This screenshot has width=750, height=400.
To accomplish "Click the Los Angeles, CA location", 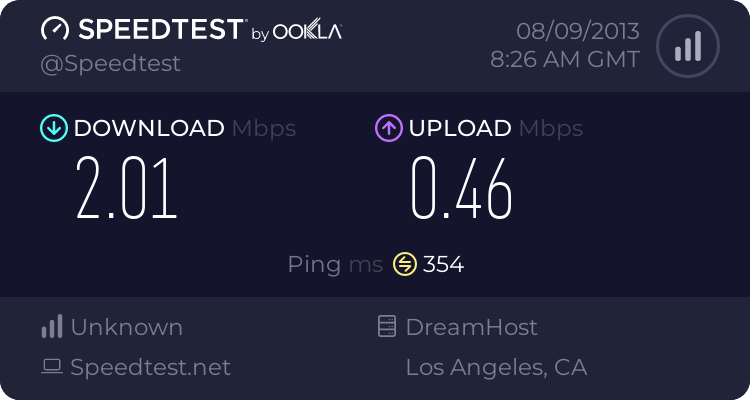I will tap(496, 367).
